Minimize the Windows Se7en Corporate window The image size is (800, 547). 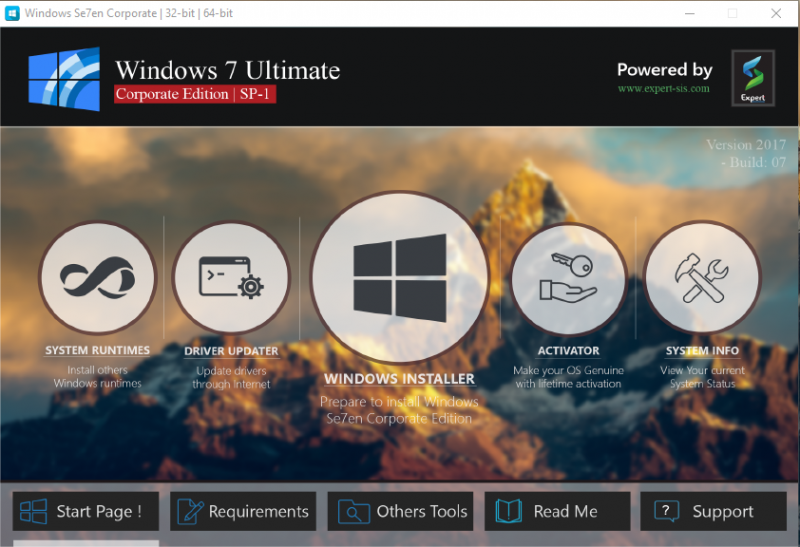click(x=690, y=13)
